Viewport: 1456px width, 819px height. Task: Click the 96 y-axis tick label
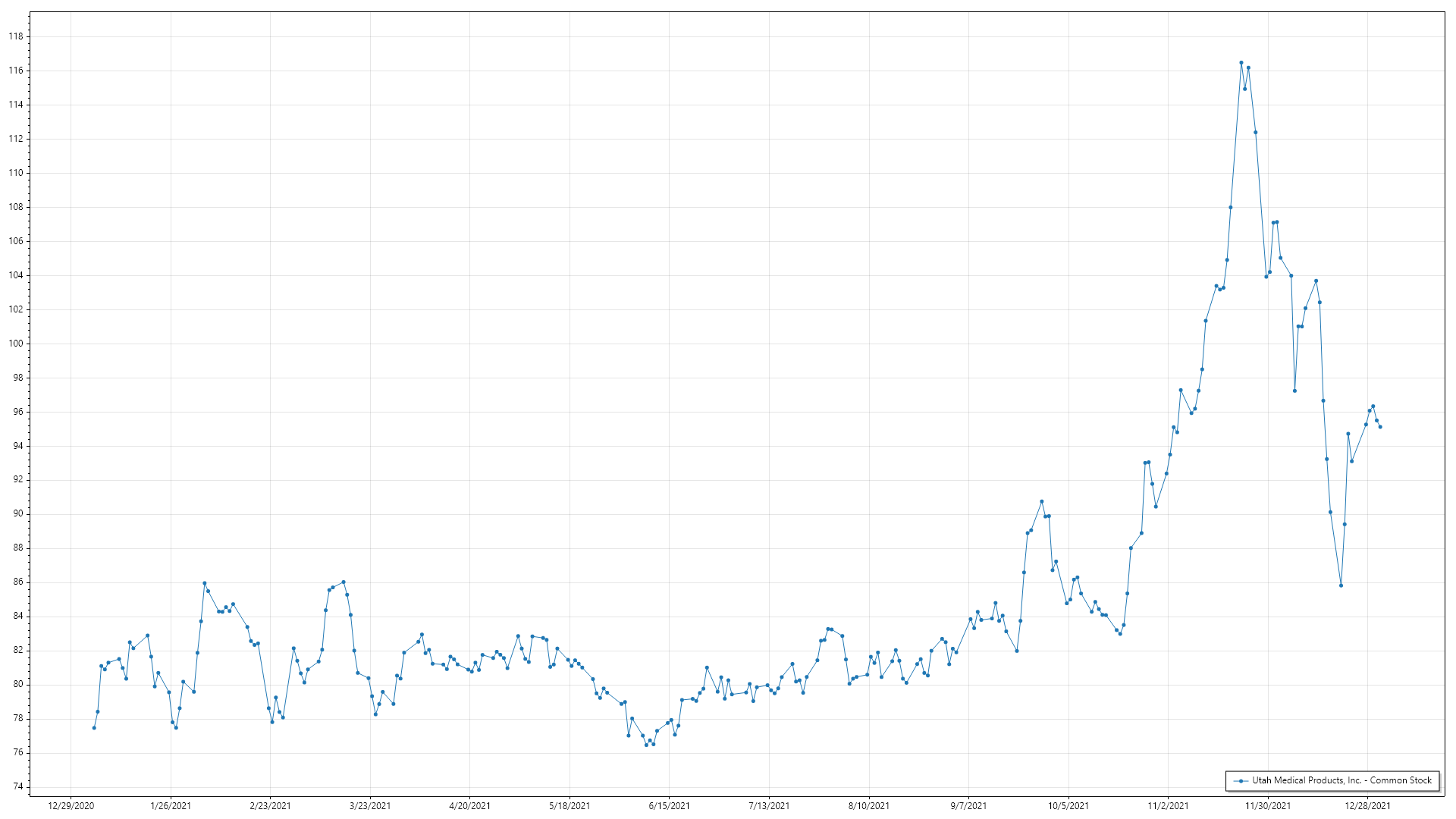(x=17, y=412)
